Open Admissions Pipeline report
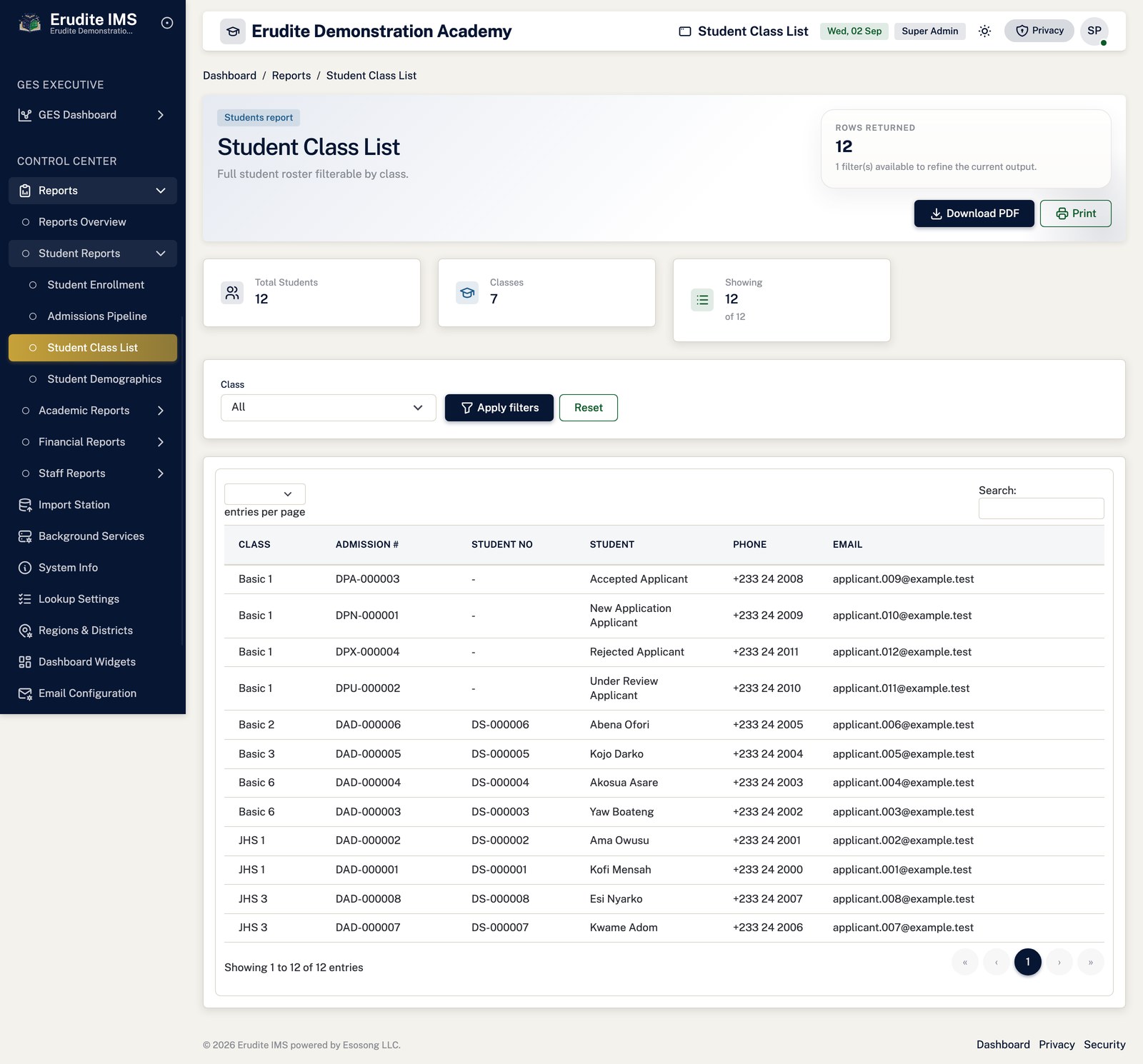1143x1064 pixels. tap(93, 316)
